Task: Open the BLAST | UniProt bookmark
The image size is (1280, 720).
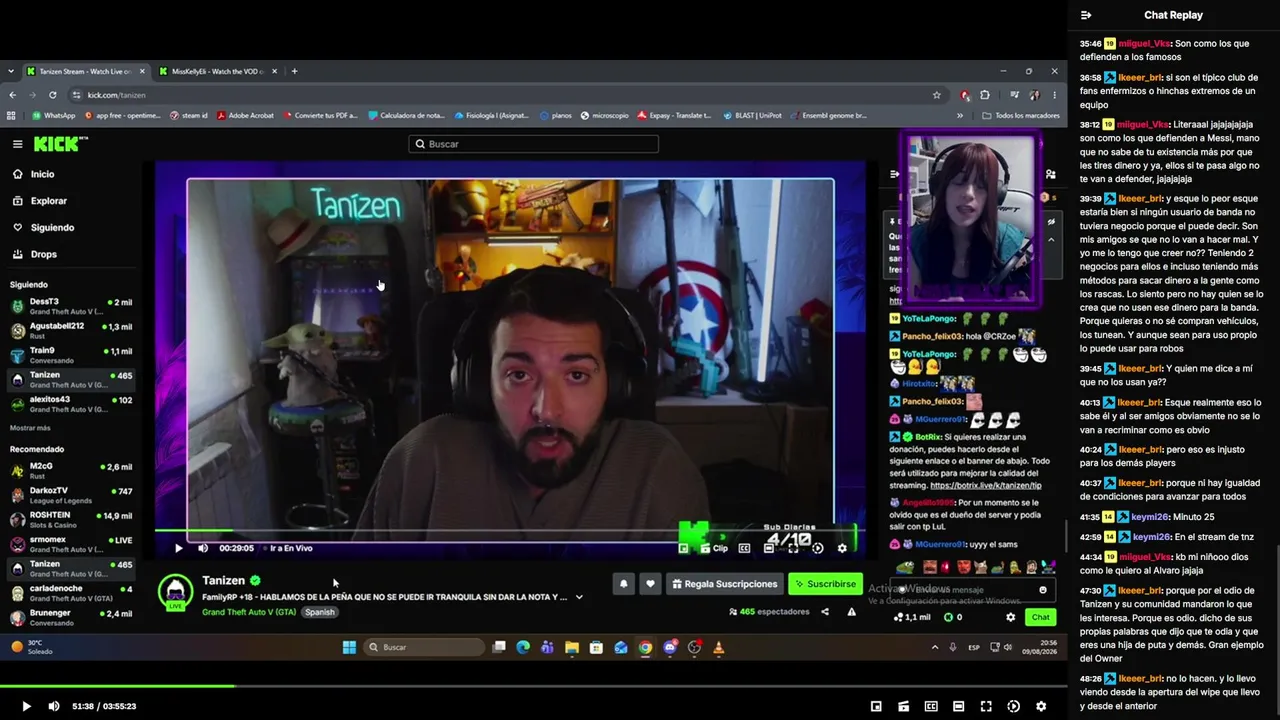Action: (752, 116)
